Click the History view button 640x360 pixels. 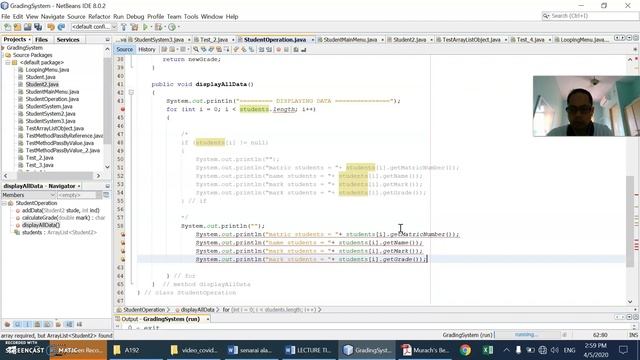(147, 49)
